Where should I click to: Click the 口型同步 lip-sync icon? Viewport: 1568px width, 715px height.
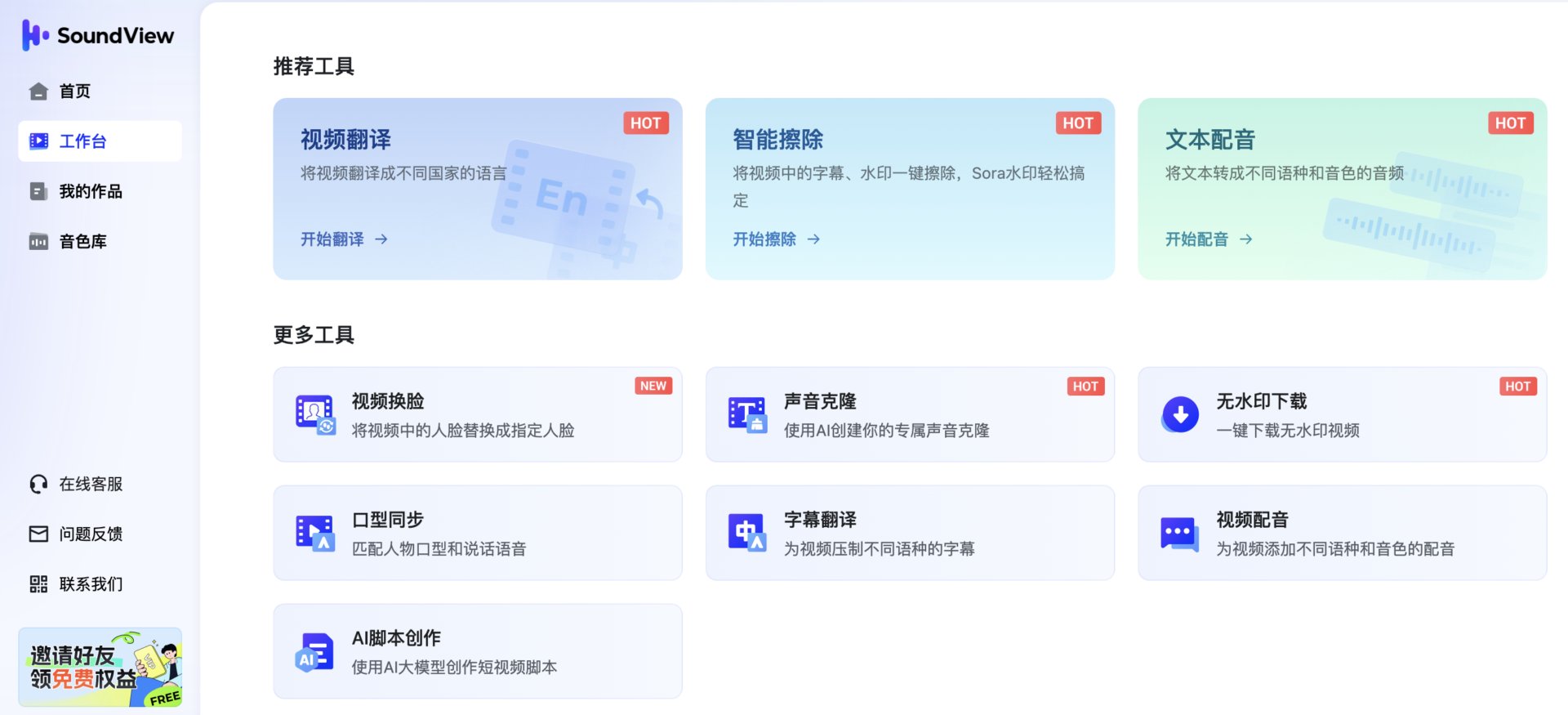[x=315, y=534]
